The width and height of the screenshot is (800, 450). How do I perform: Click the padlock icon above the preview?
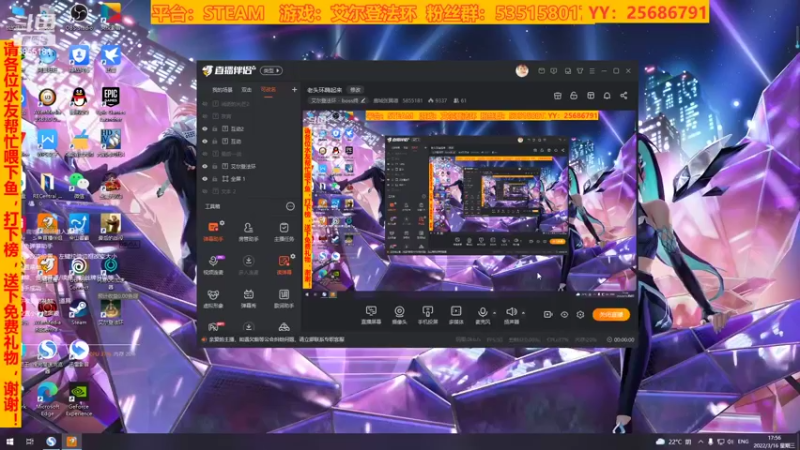point(573,95)
